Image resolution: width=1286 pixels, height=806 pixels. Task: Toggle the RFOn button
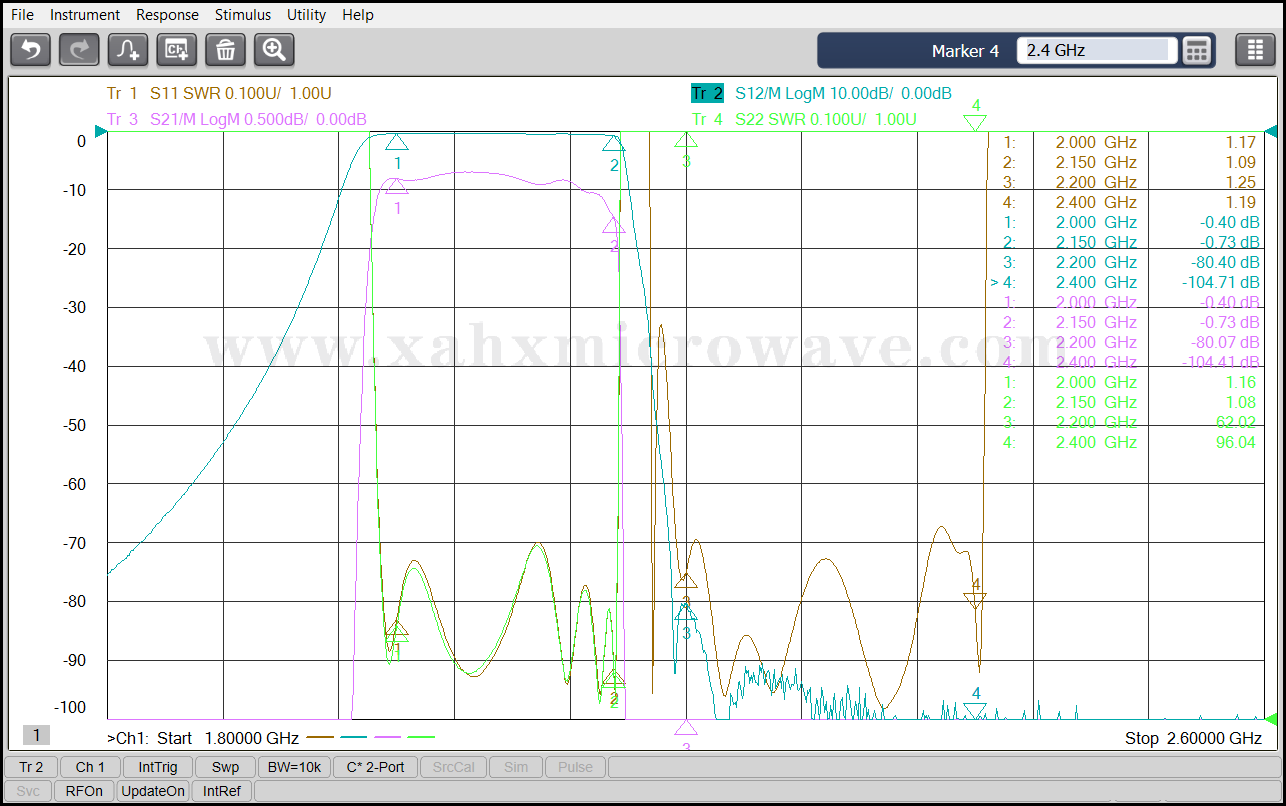pyautogui.click(x=84, y=791)
